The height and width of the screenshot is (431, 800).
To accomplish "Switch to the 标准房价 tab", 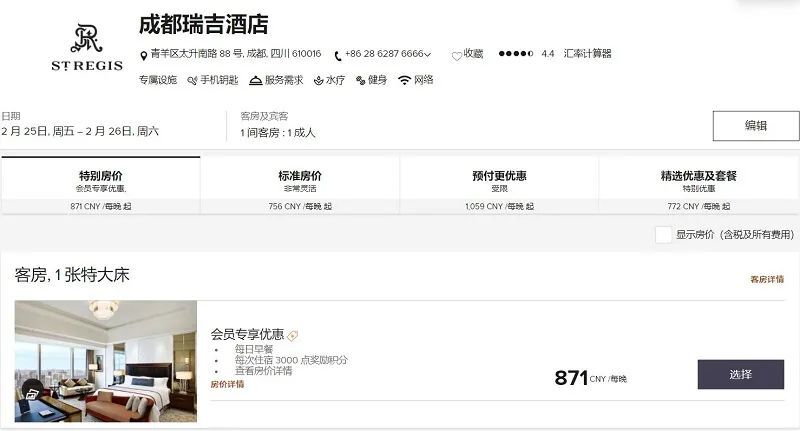I will click(x=300, y=185).
